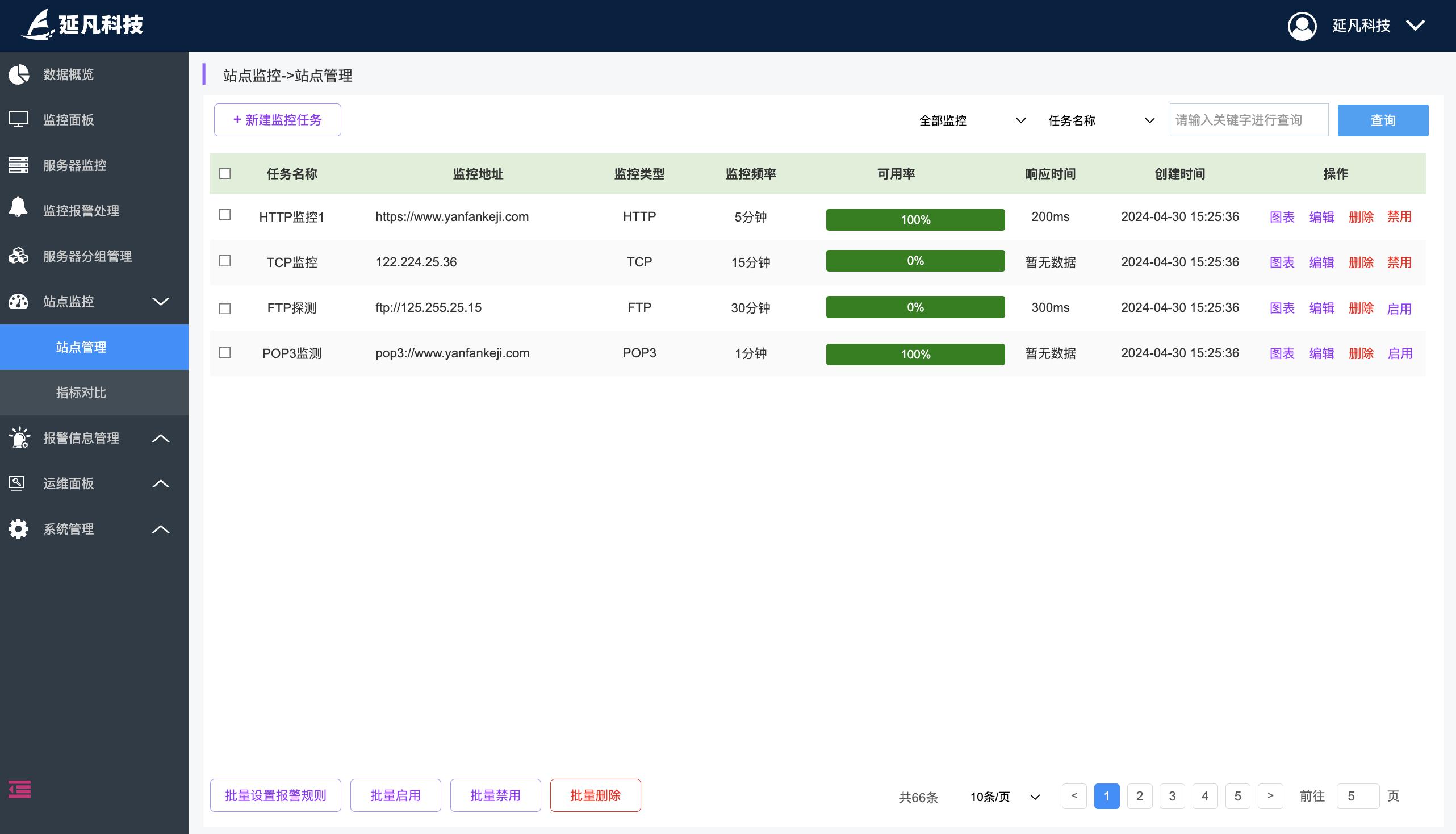Click the monitor icon beside 监控面板
This screenshot has width=1456, height=834.
tap(18, 120)
